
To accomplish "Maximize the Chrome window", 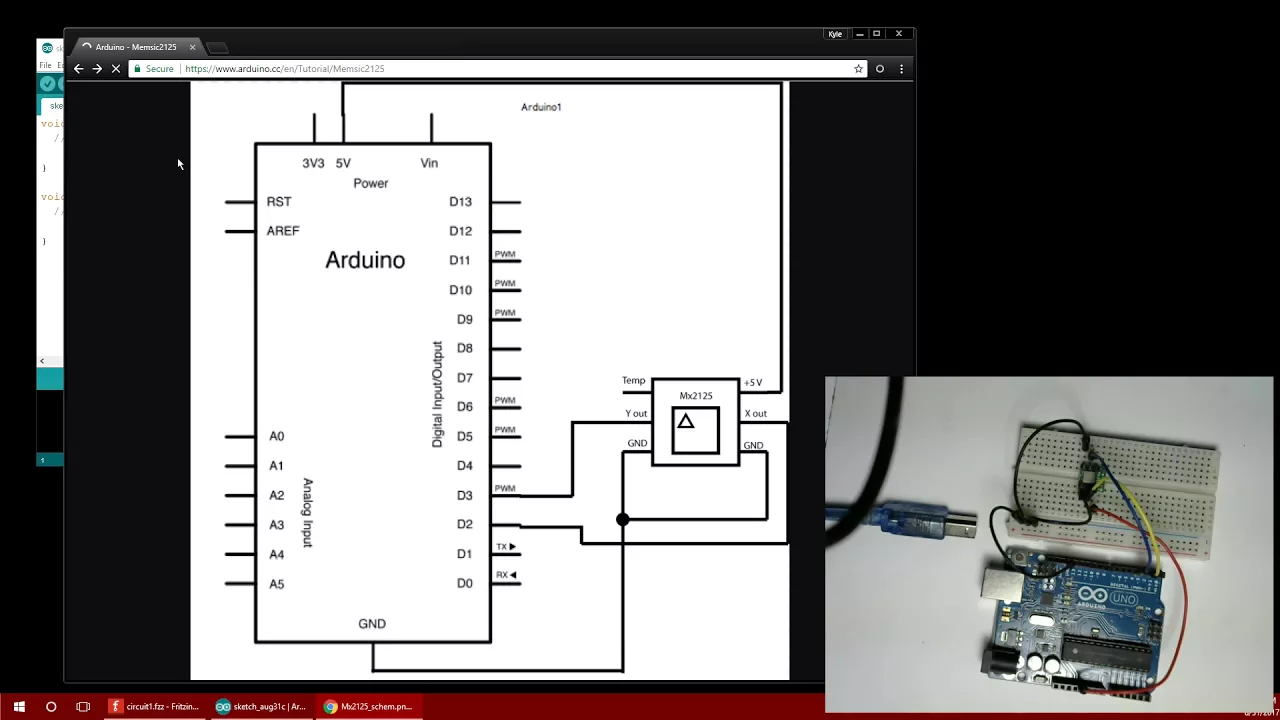I will point(877,34).
